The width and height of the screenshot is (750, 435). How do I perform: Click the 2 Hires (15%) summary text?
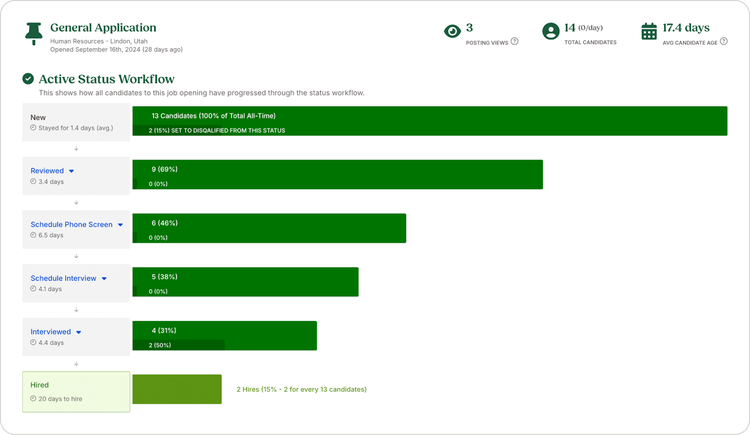[x=301, y=390]
